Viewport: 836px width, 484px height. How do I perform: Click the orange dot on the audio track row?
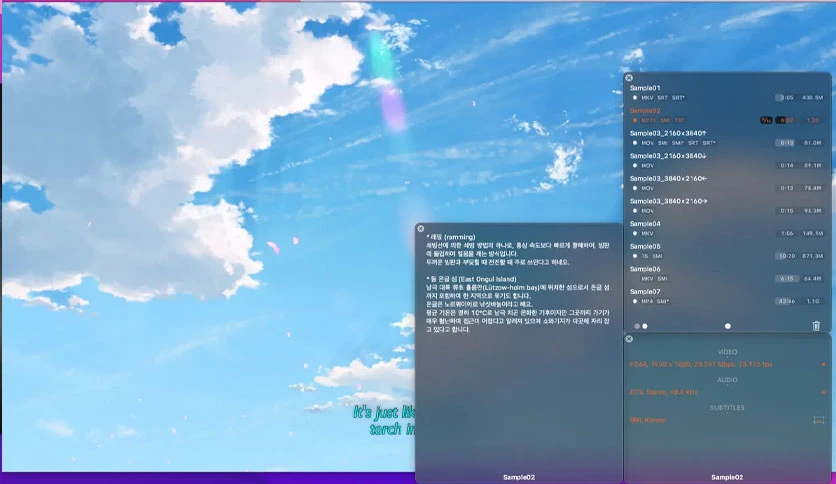pyautogui.click(x=823, y=392)
